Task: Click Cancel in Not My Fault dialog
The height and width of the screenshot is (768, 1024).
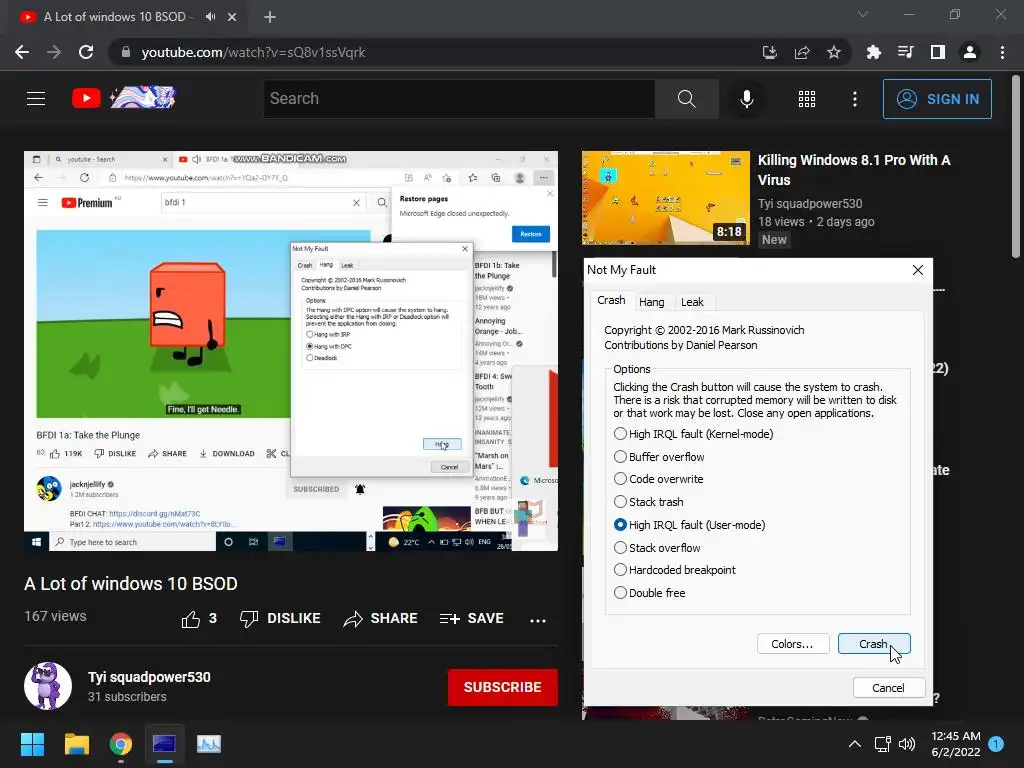Action: click(x=889, y=688)
